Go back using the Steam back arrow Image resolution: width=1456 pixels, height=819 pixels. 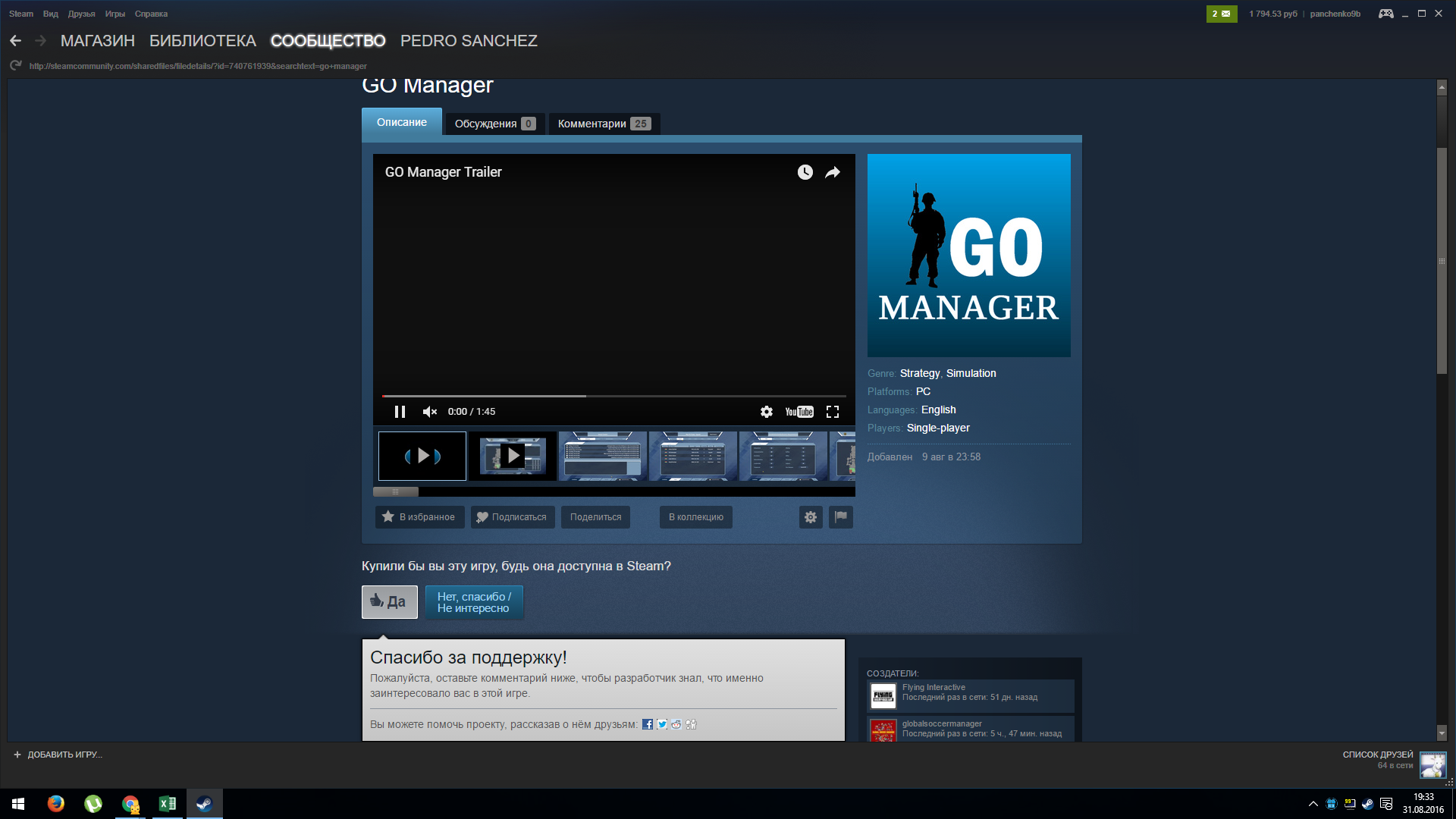pyautogui.click(x=15, y=41)
